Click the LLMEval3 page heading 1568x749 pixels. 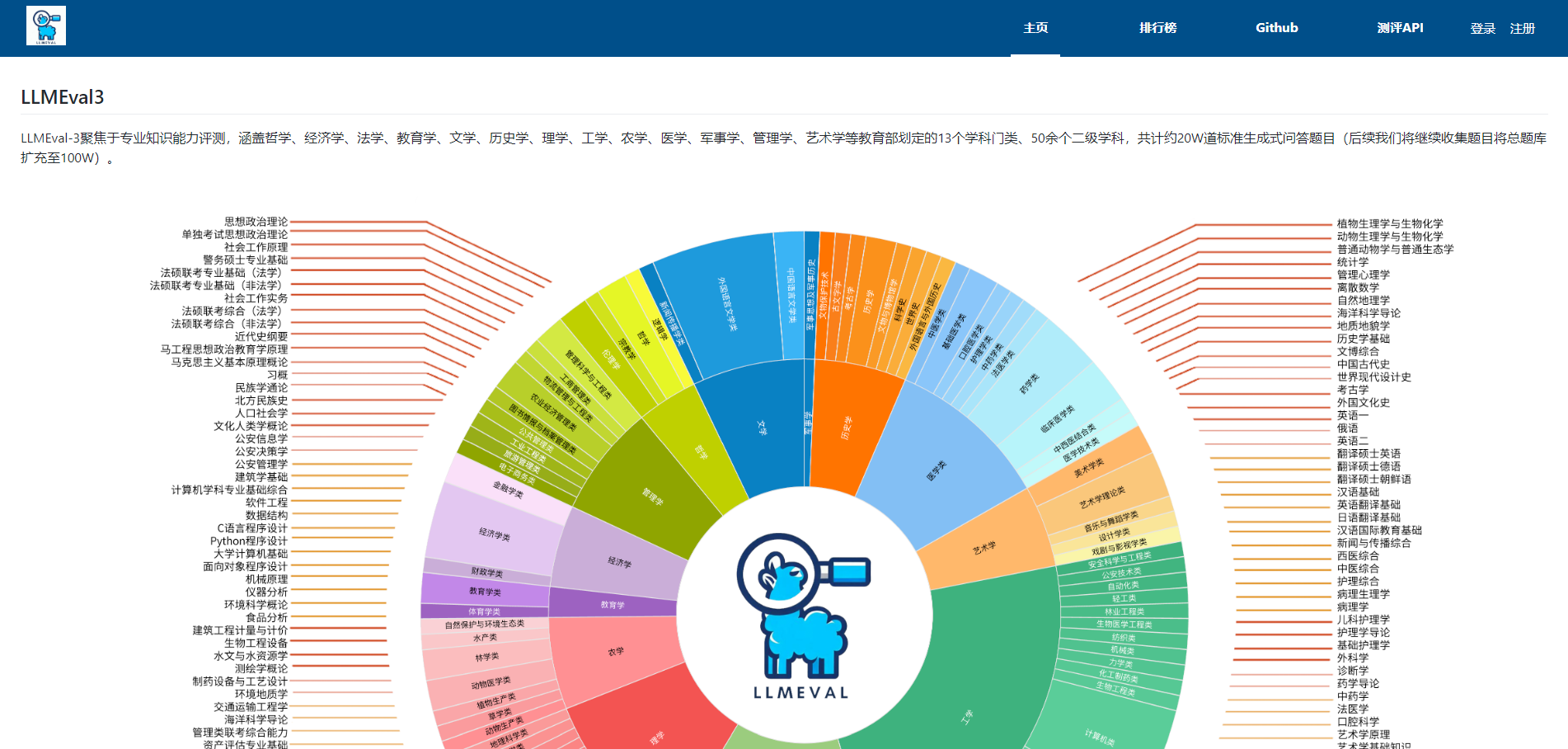[63, 97]
